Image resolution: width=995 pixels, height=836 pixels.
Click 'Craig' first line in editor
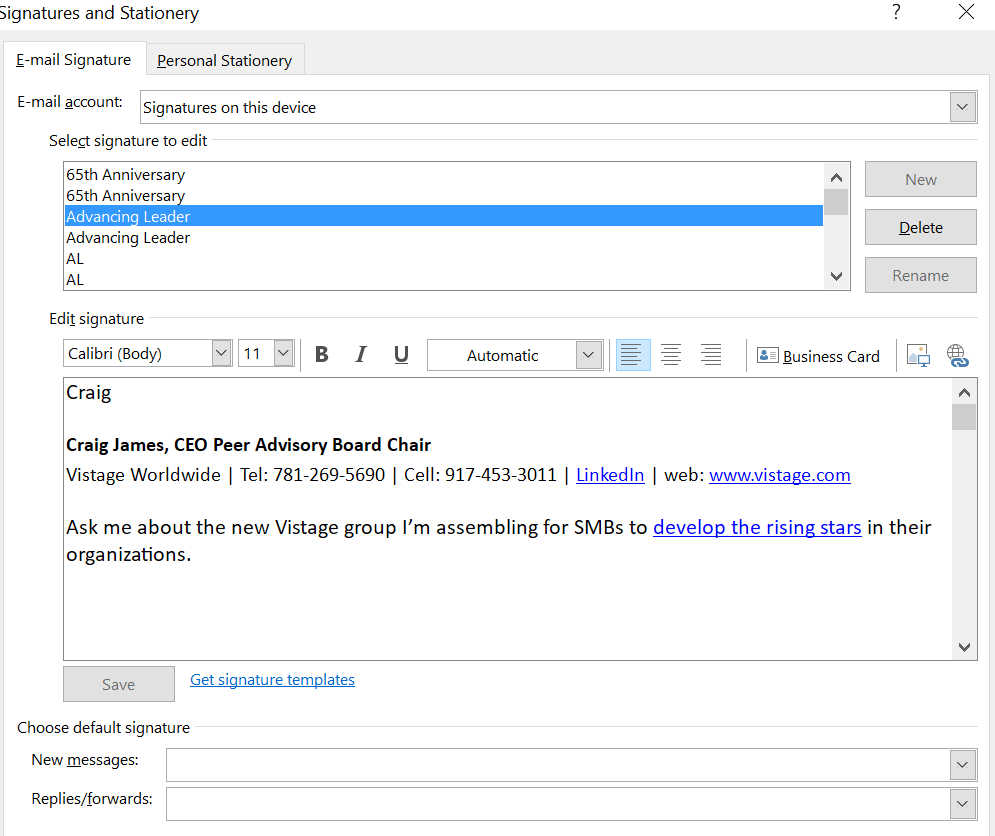coord(89,393)
